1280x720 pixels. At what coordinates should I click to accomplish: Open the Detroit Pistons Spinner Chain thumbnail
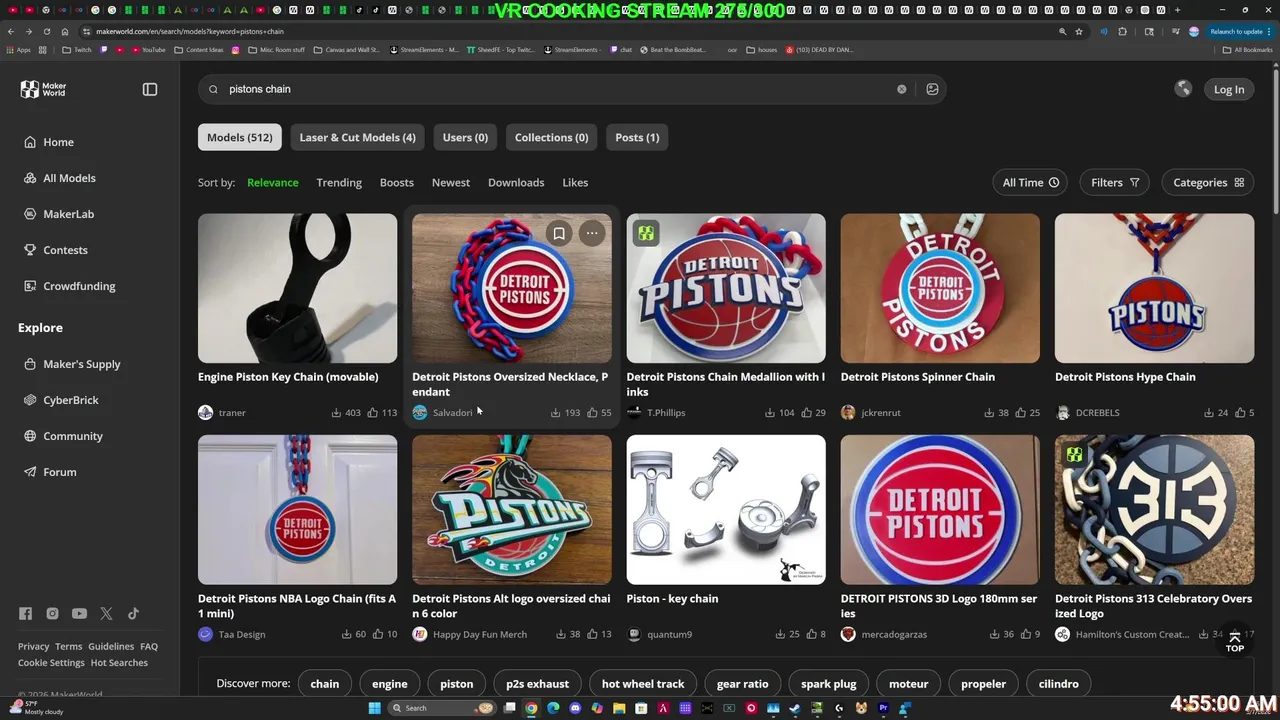point(940,288)
